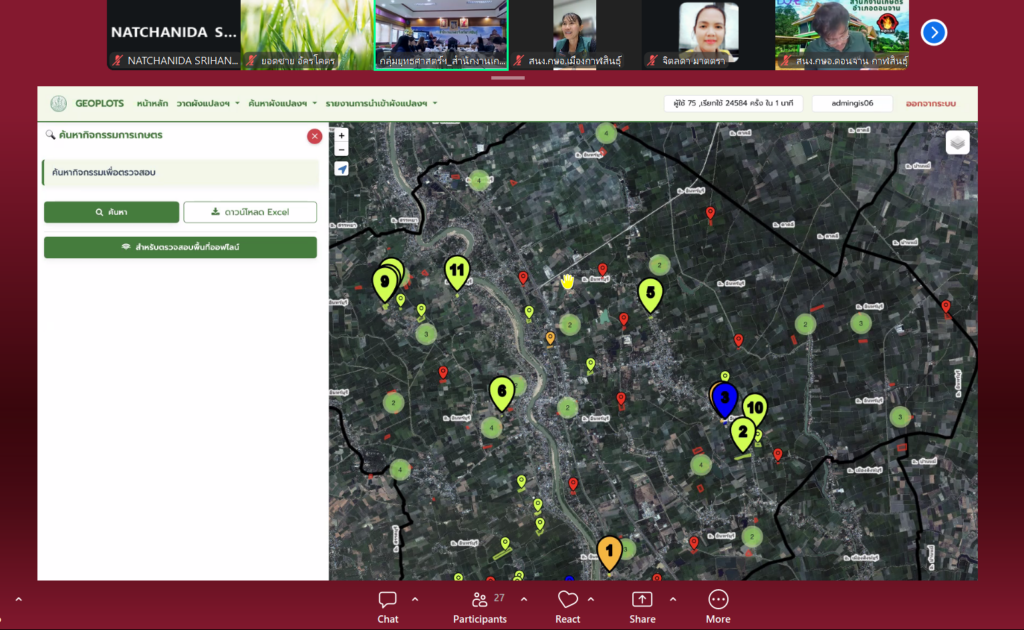The height and width of the screenshot is (630, 1024).
Task: Click the green ค้นหา search button
Action: 112,212
